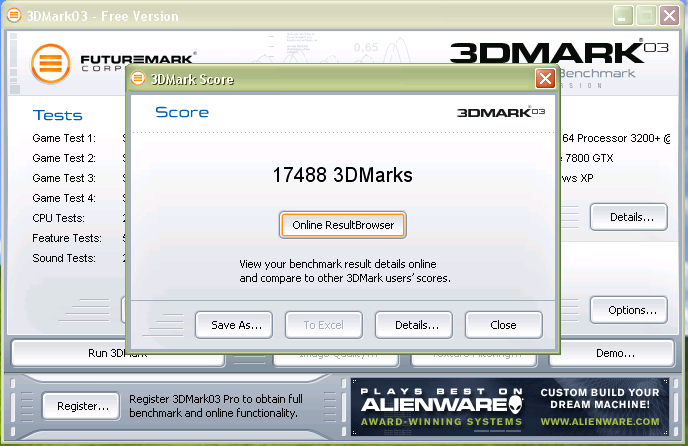
Task: Click the Game Test 4 label
Action: point(64,198)
